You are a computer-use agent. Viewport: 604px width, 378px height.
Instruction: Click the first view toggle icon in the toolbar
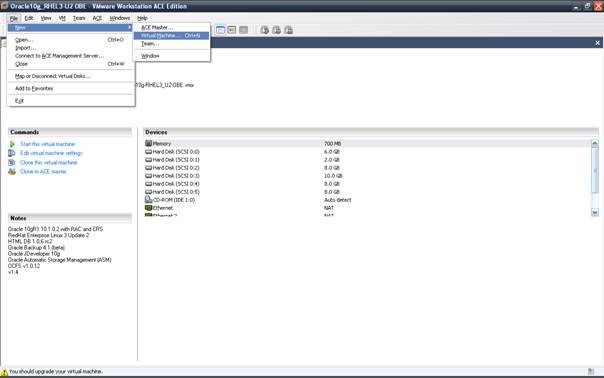pos(220,30)
